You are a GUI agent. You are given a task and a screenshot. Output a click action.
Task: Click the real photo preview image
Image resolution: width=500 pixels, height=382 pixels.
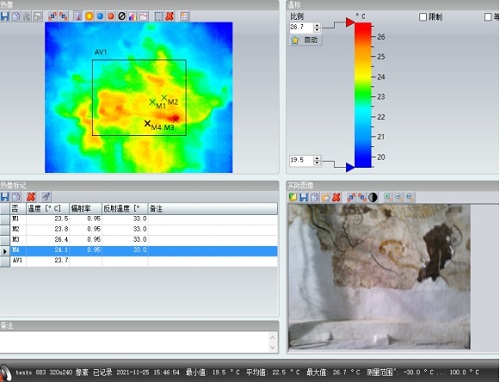coord(379,277)
